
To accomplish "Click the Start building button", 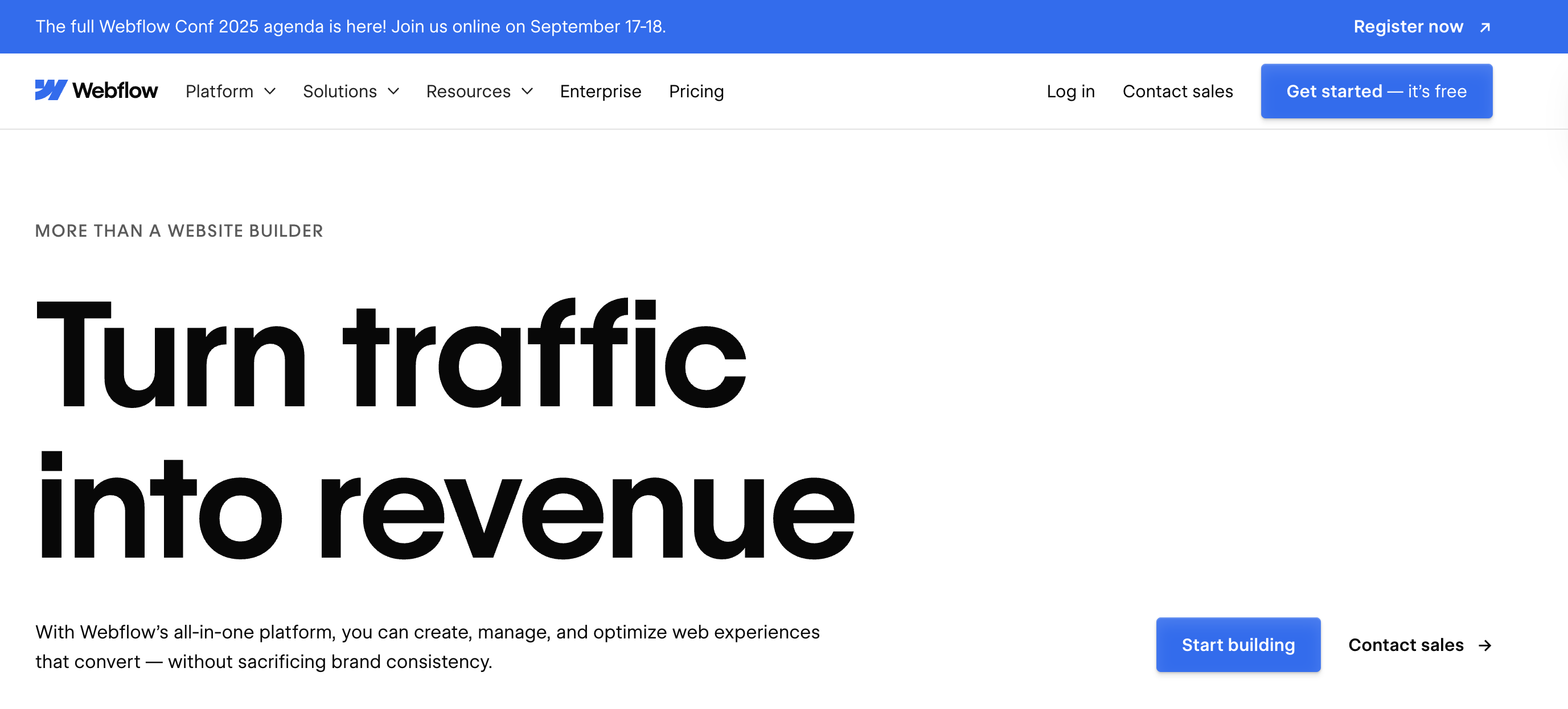I will 1238,645.
